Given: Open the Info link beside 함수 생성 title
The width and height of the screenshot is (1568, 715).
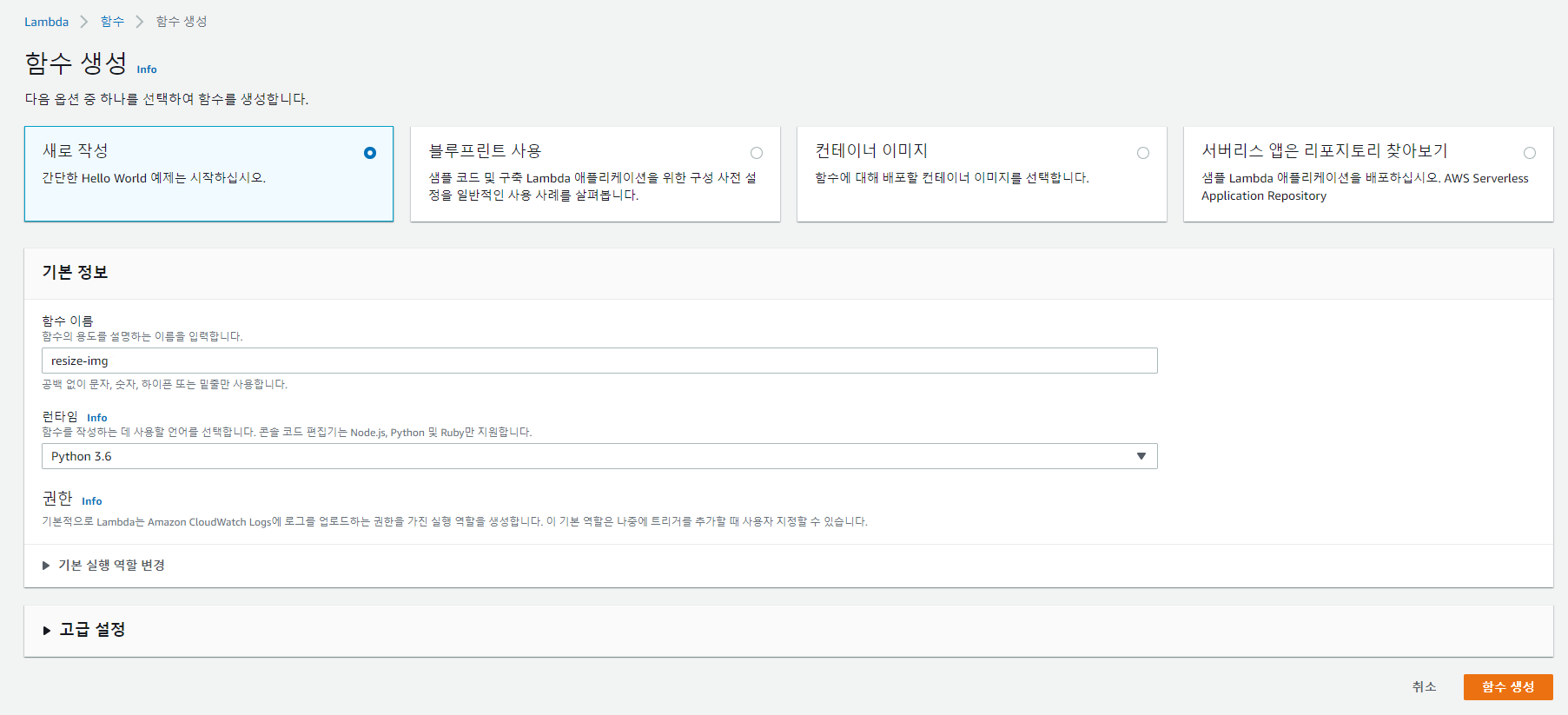Looking at the screenshot, I should coord(147,70).
